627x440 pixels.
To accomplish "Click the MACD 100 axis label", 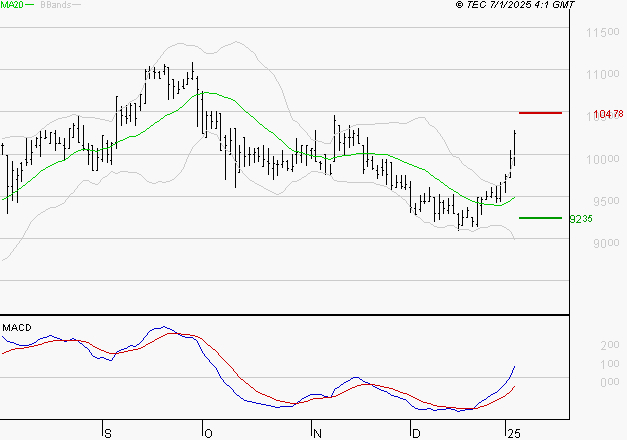I will tap(610, 364).
